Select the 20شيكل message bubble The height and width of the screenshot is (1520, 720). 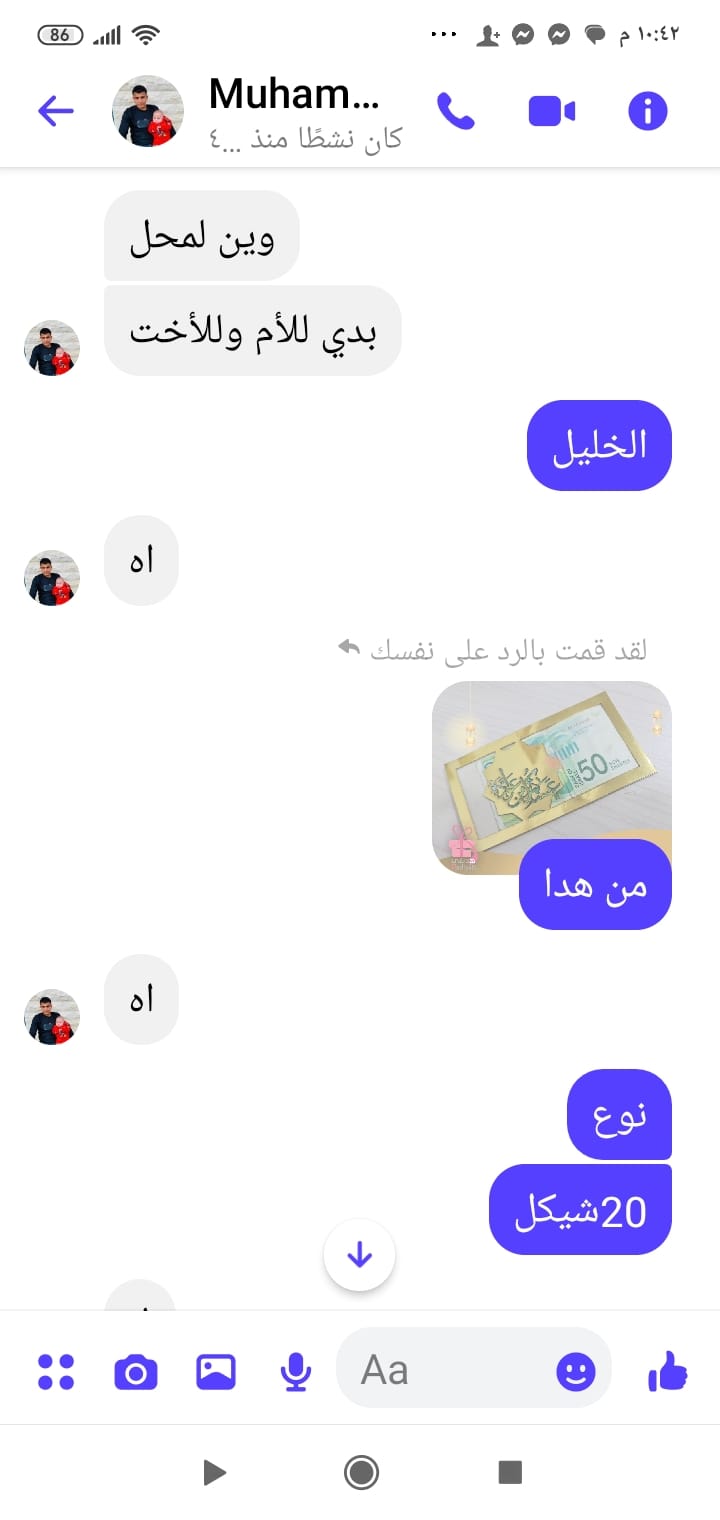(580, 1210)
